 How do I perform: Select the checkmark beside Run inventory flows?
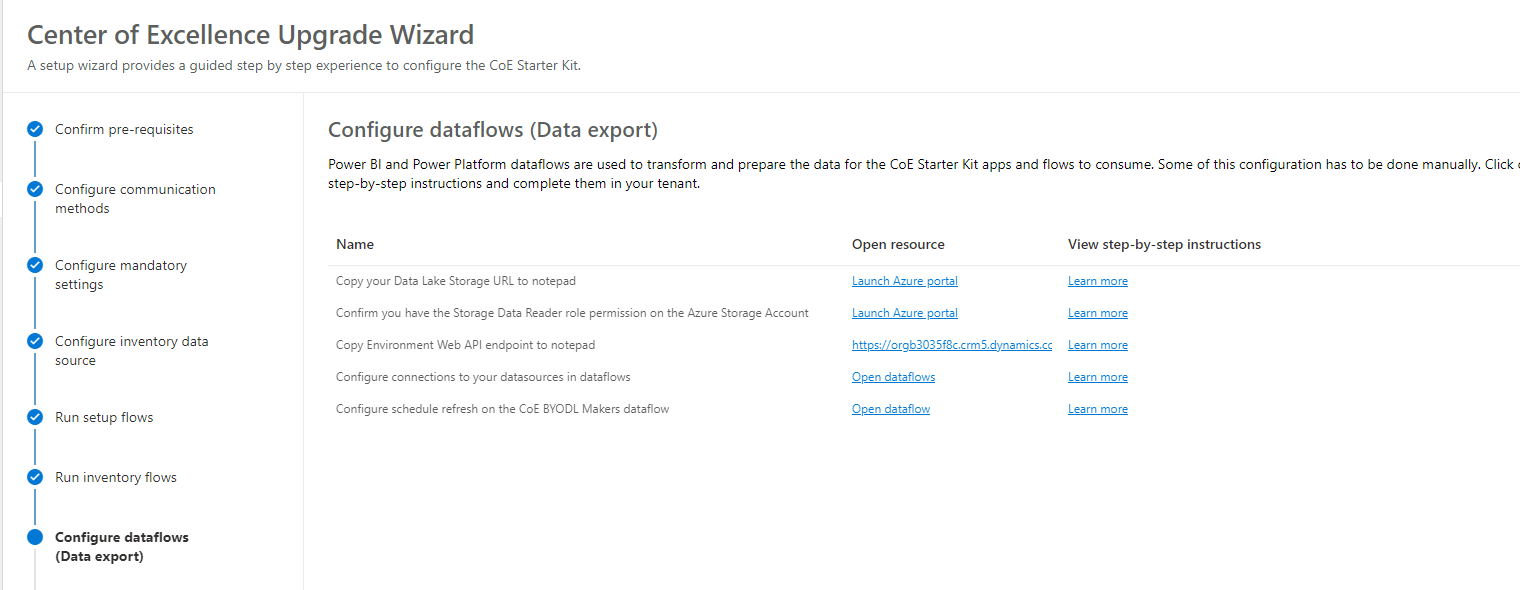35,477
